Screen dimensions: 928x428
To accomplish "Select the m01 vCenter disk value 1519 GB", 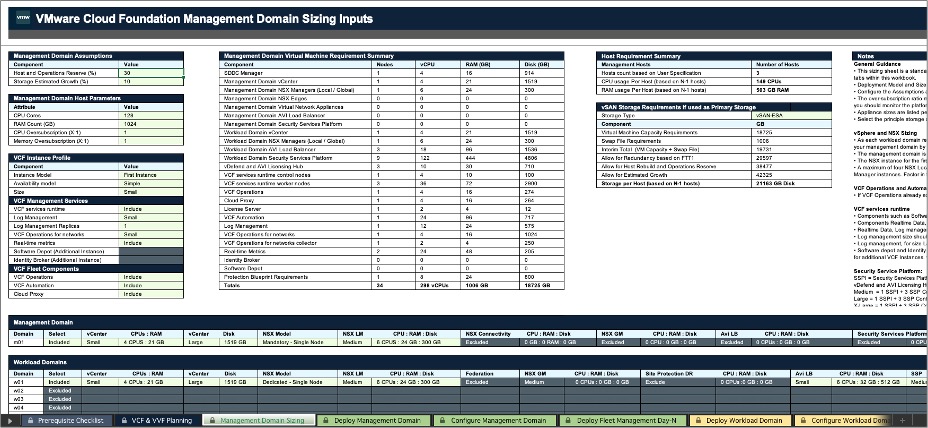I will (x=237, y=342).
